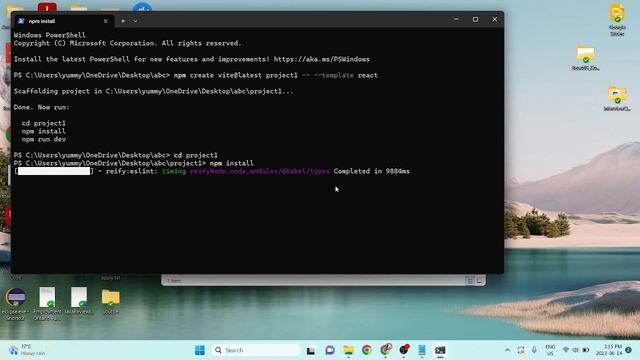Select the upper right folder desktop icon
Viewport: 640px width, 360px height.
pos(586,58)
